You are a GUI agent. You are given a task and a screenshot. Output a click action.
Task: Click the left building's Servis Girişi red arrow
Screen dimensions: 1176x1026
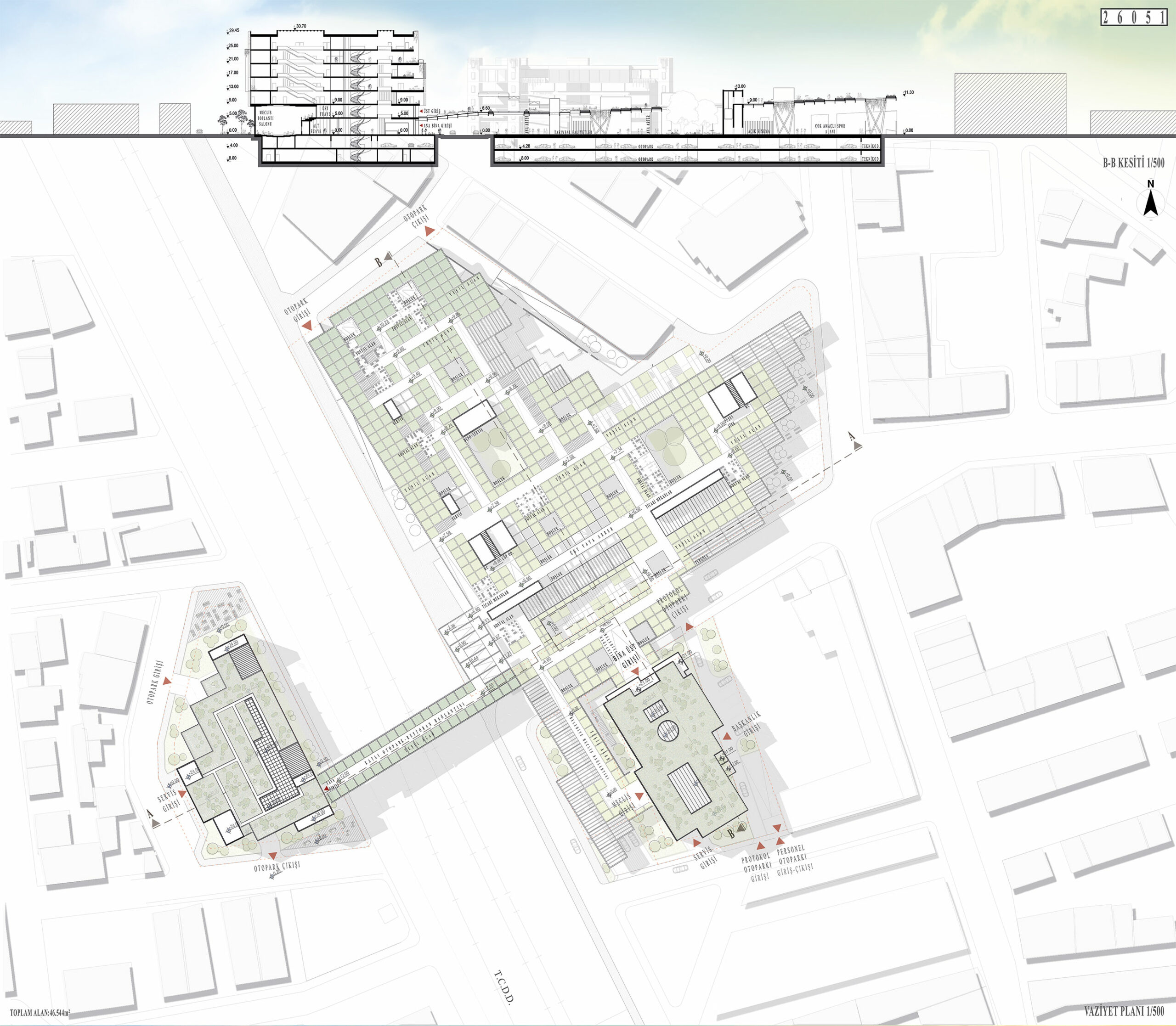click(181, 794)
